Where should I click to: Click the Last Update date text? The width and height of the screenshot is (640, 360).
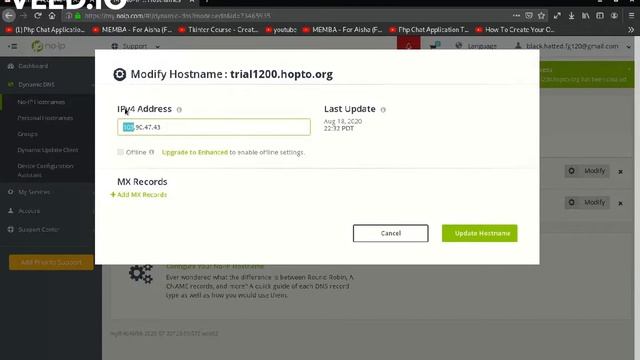click(343, 124)
